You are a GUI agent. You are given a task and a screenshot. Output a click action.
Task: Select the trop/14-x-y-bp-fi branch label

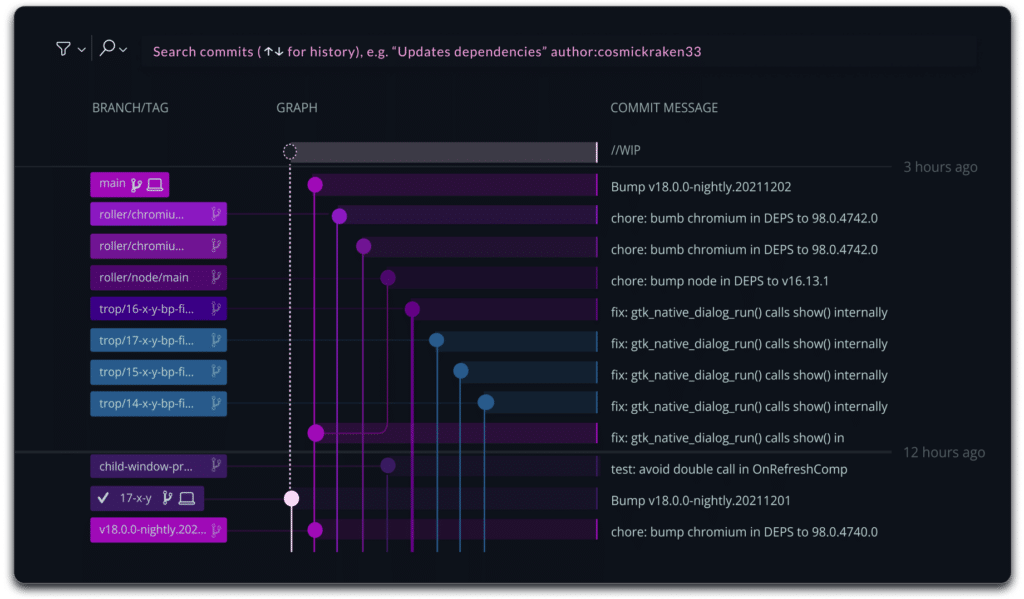[x=150, y=403]
